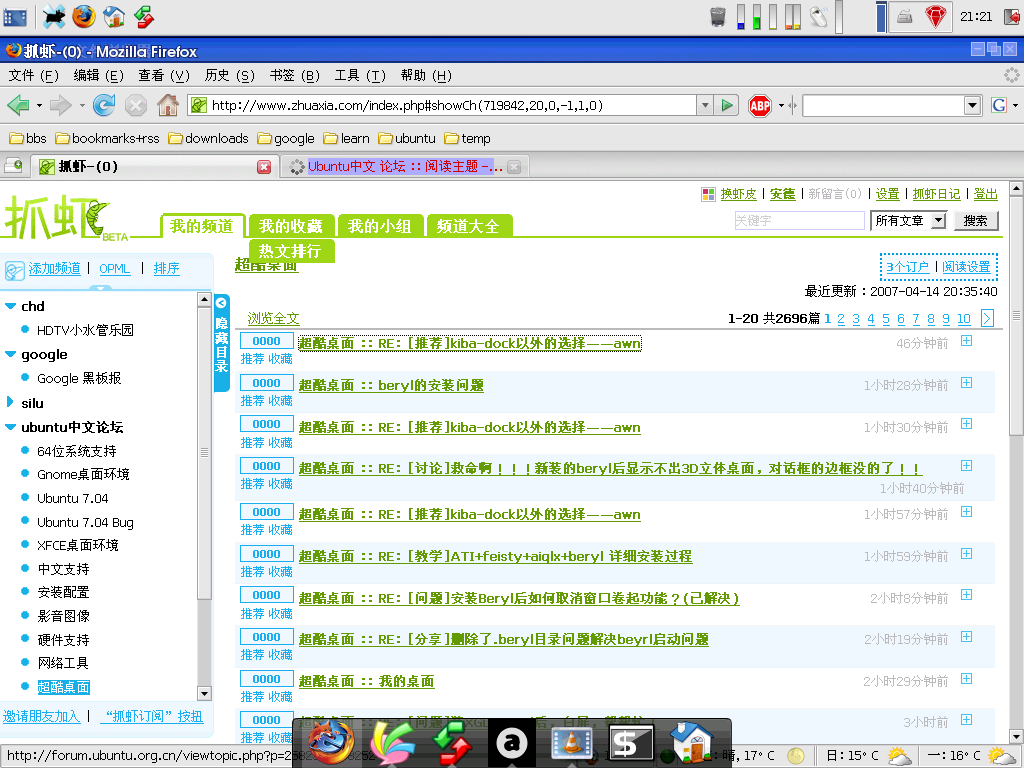This screenshot has width=1024, height=768.
Task: Open the 文件 (F) menu
Action: (x=33, y=76)
